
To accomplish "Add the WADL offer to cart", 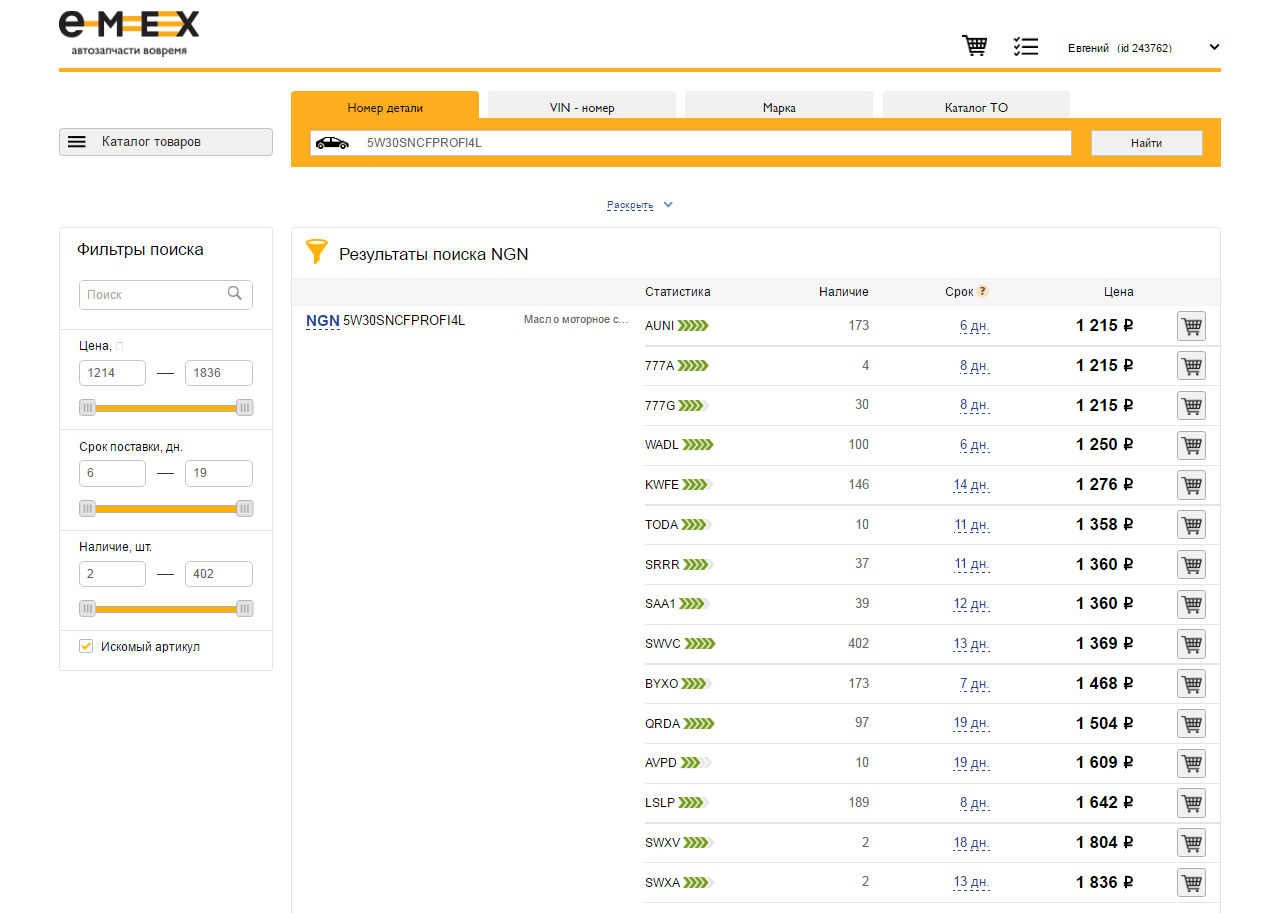I will coord(1191,445).
